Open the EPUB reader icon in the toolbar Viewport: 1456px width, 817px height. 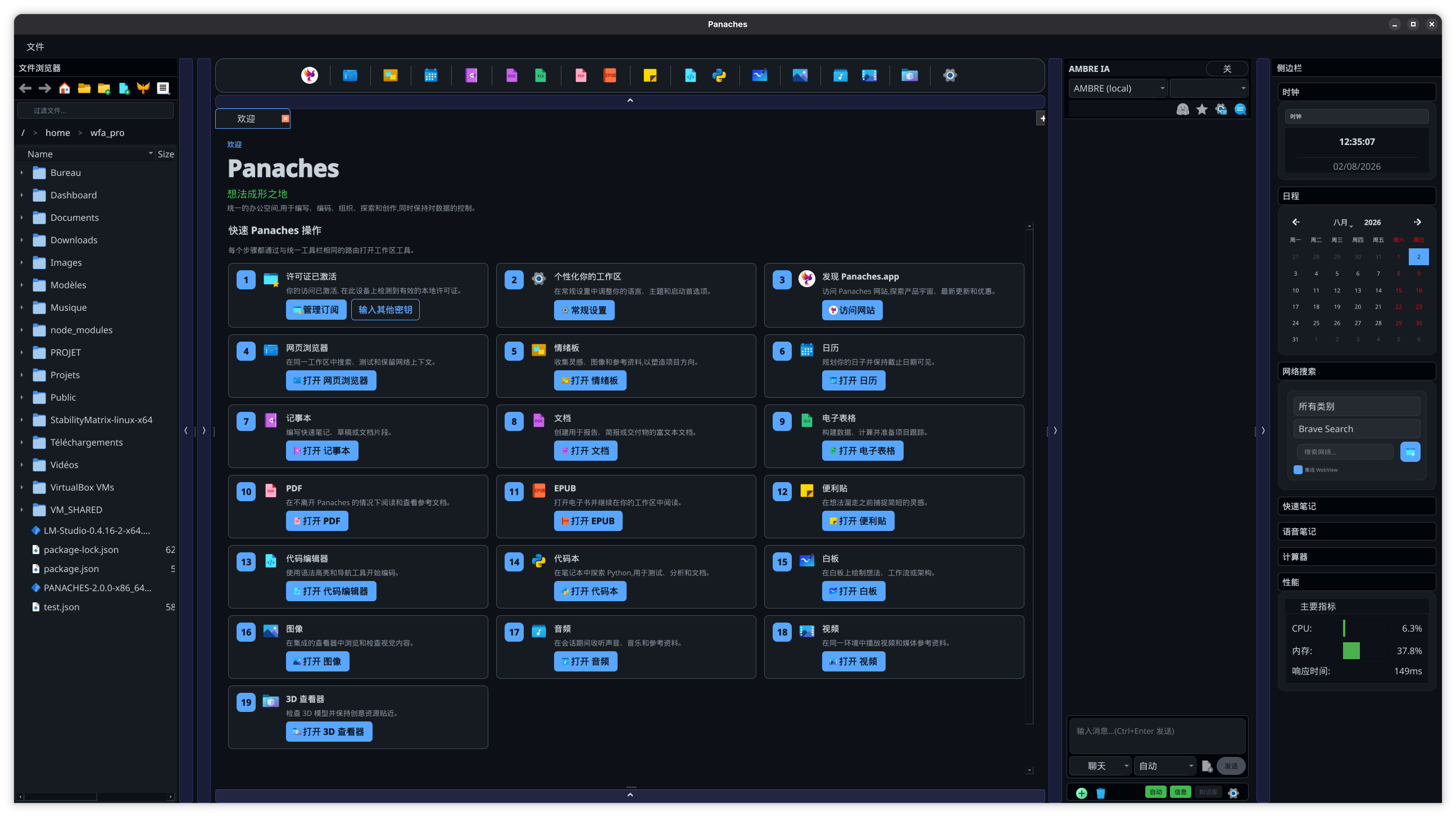pyautogui.click(x=610, y=75)
